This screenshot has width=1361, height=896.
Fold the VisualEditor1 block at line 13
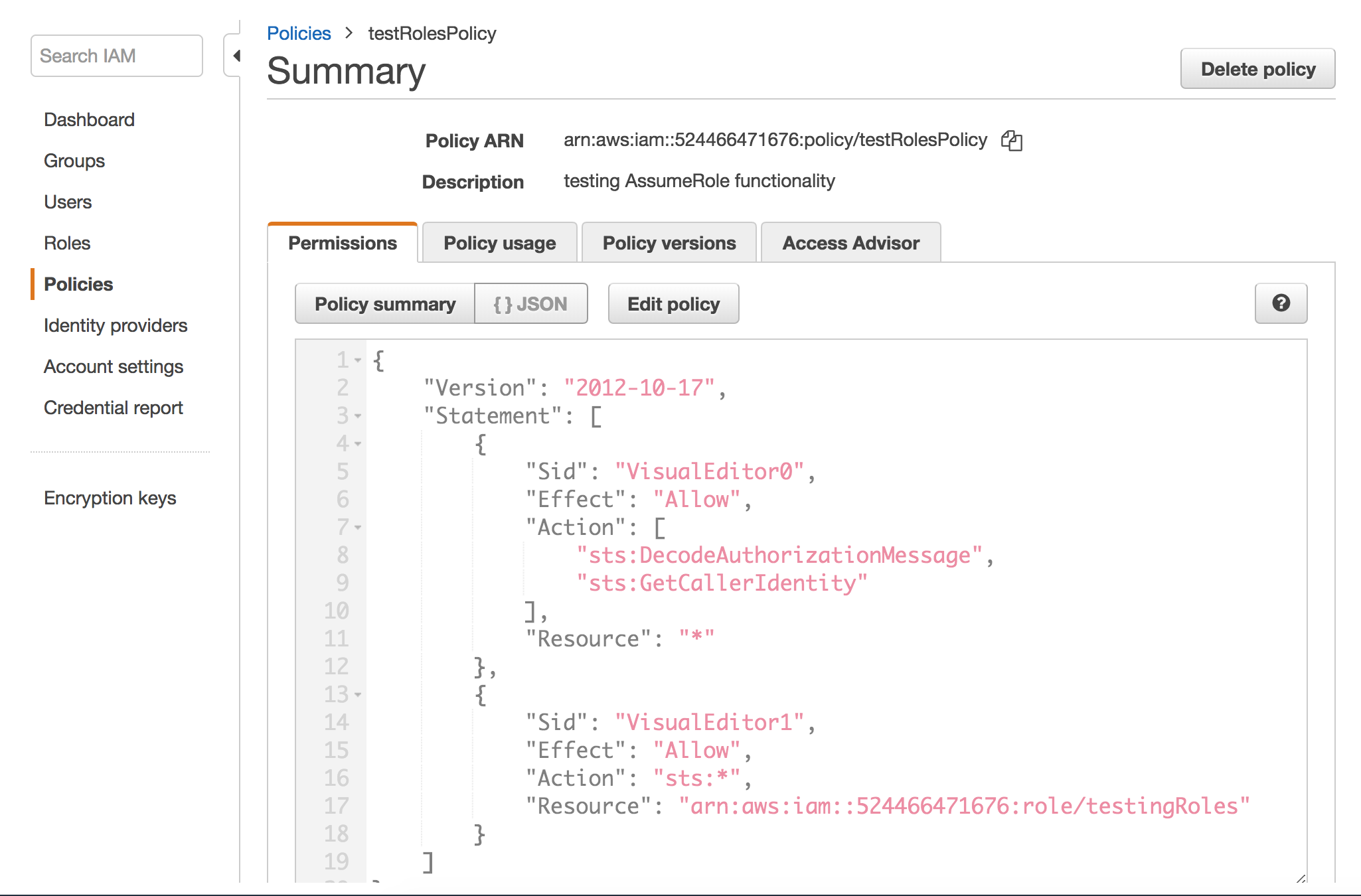[357, 696]
